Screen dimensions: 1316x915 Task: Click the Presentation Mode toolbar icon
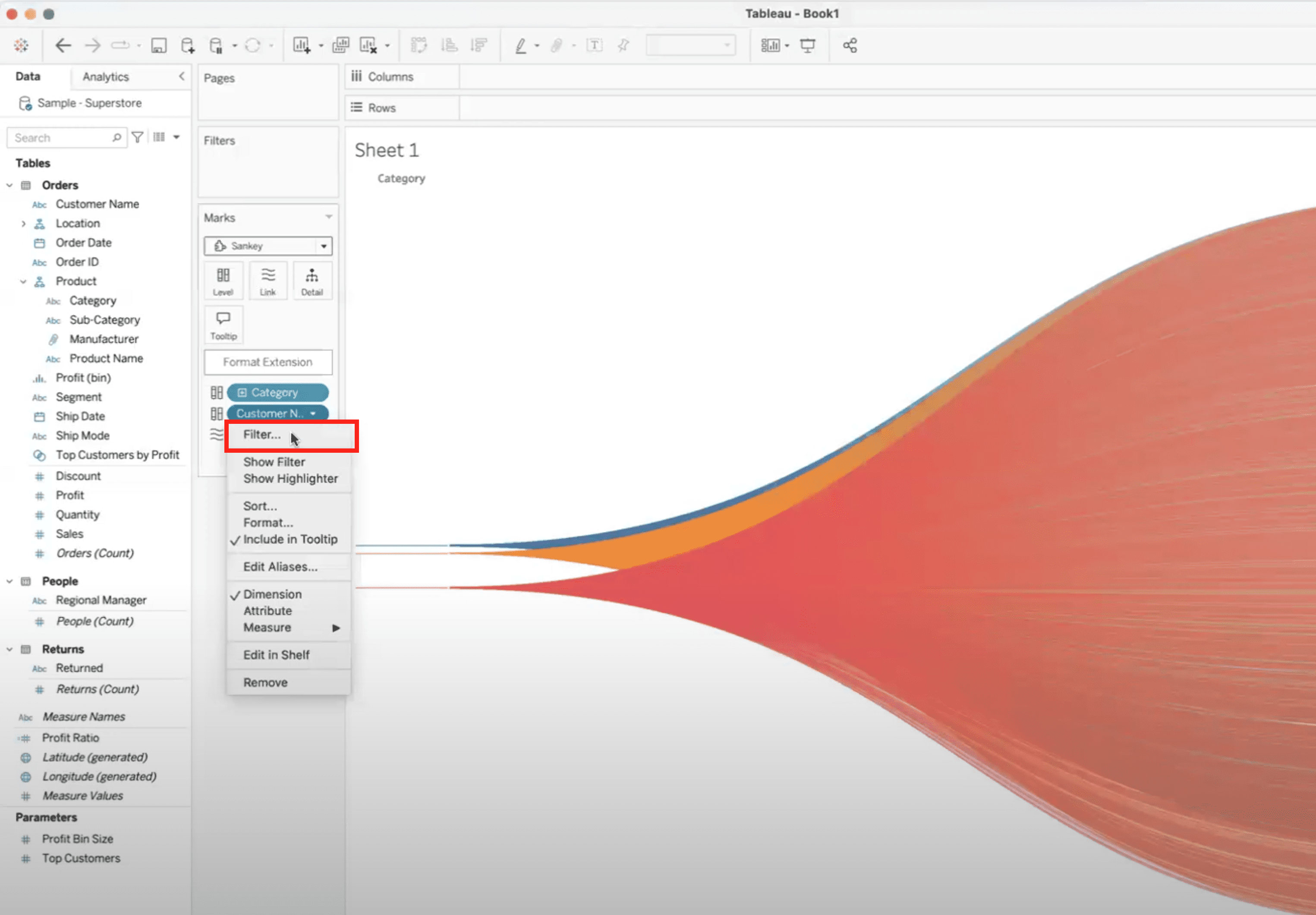(x=808, y=45)
